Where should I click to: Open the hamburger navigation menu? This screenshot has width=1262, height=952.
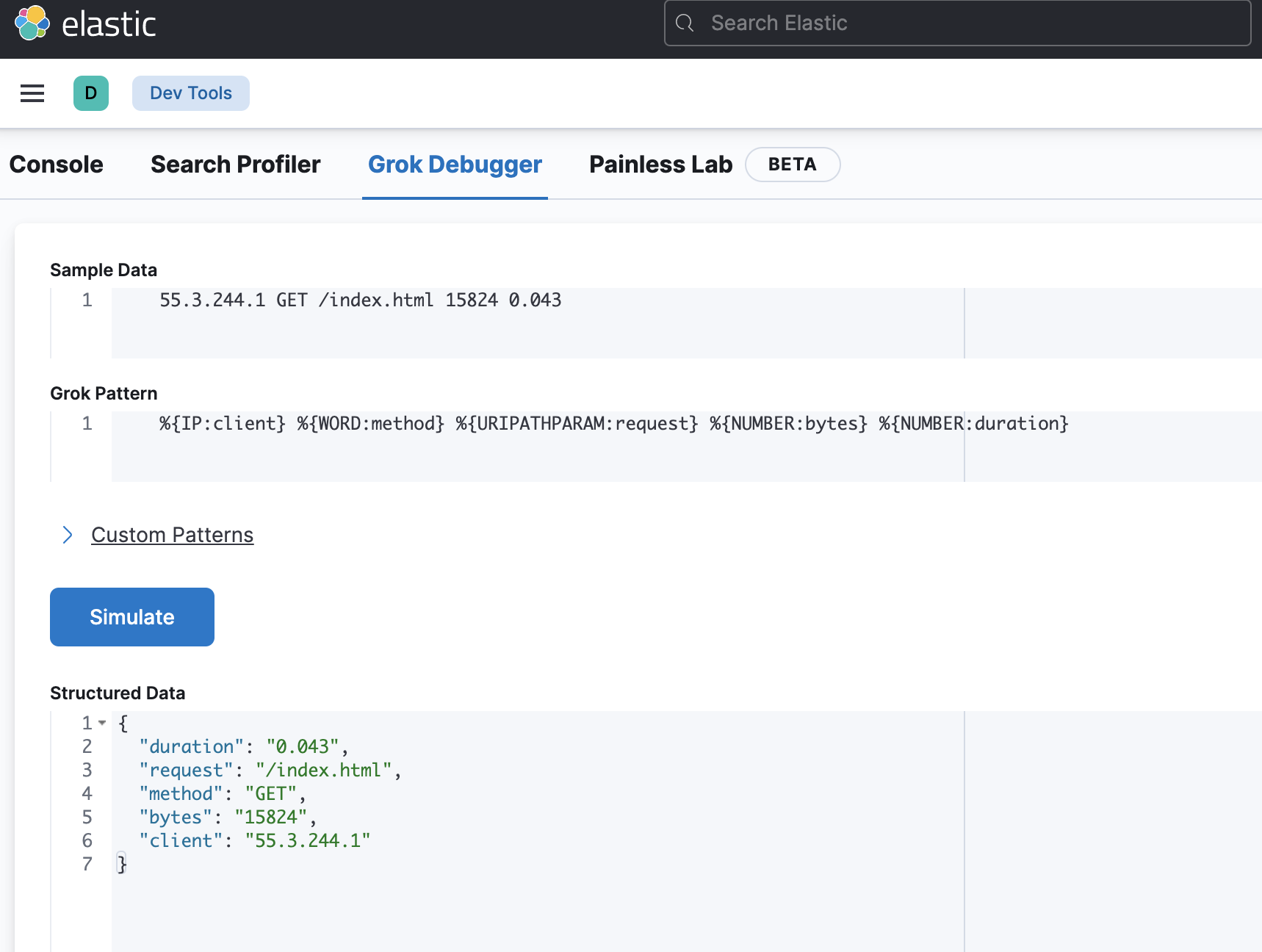click(x=32, y=93)
